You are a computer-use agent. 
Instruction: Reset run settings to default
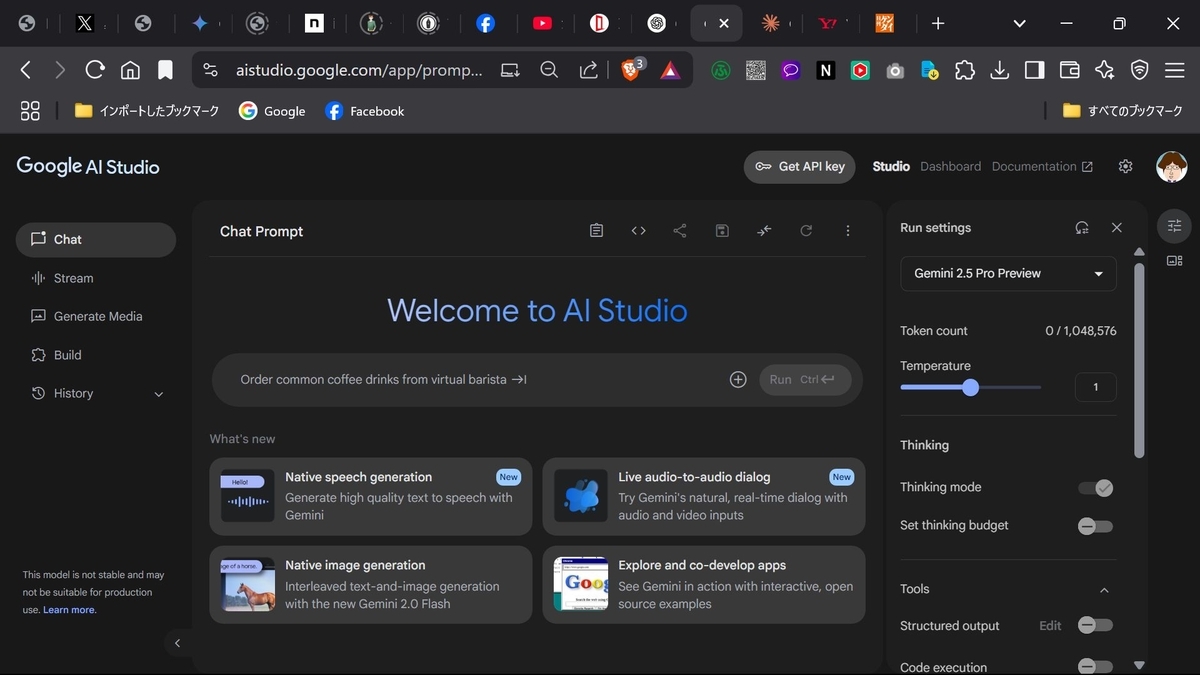point(1082,228)
